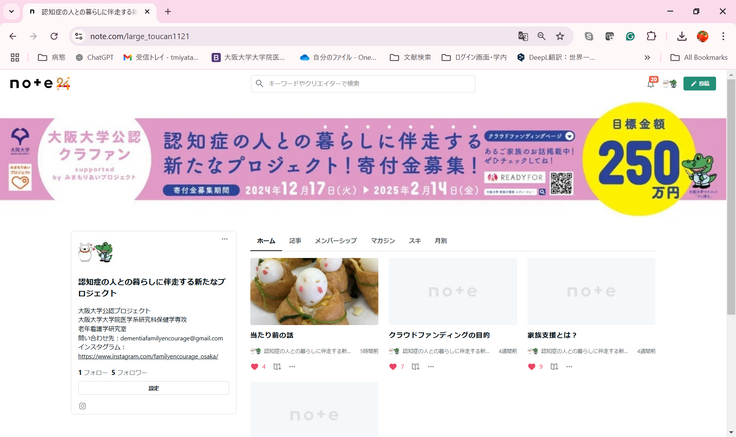736x437 pixels.
Task: Expand the hidden bookmarks overflow chevron
Action: pyautogui.click(x=647, y=57)
